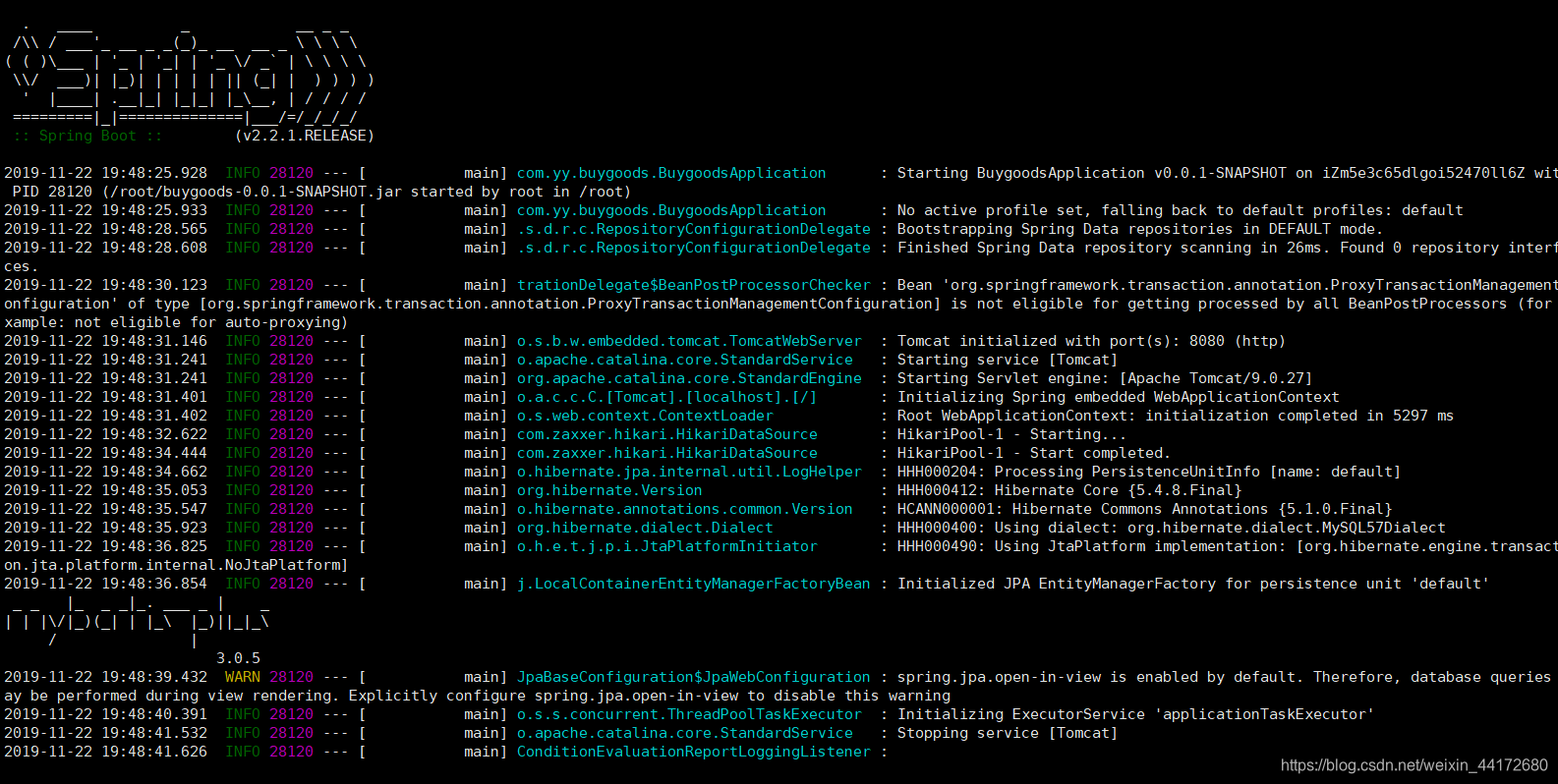Select the o.a.c.c.C.[Tomcat].[localhost].[/] logger name
The width and height of the screenshot is (1558, 784).
click(x=667, y=397)
